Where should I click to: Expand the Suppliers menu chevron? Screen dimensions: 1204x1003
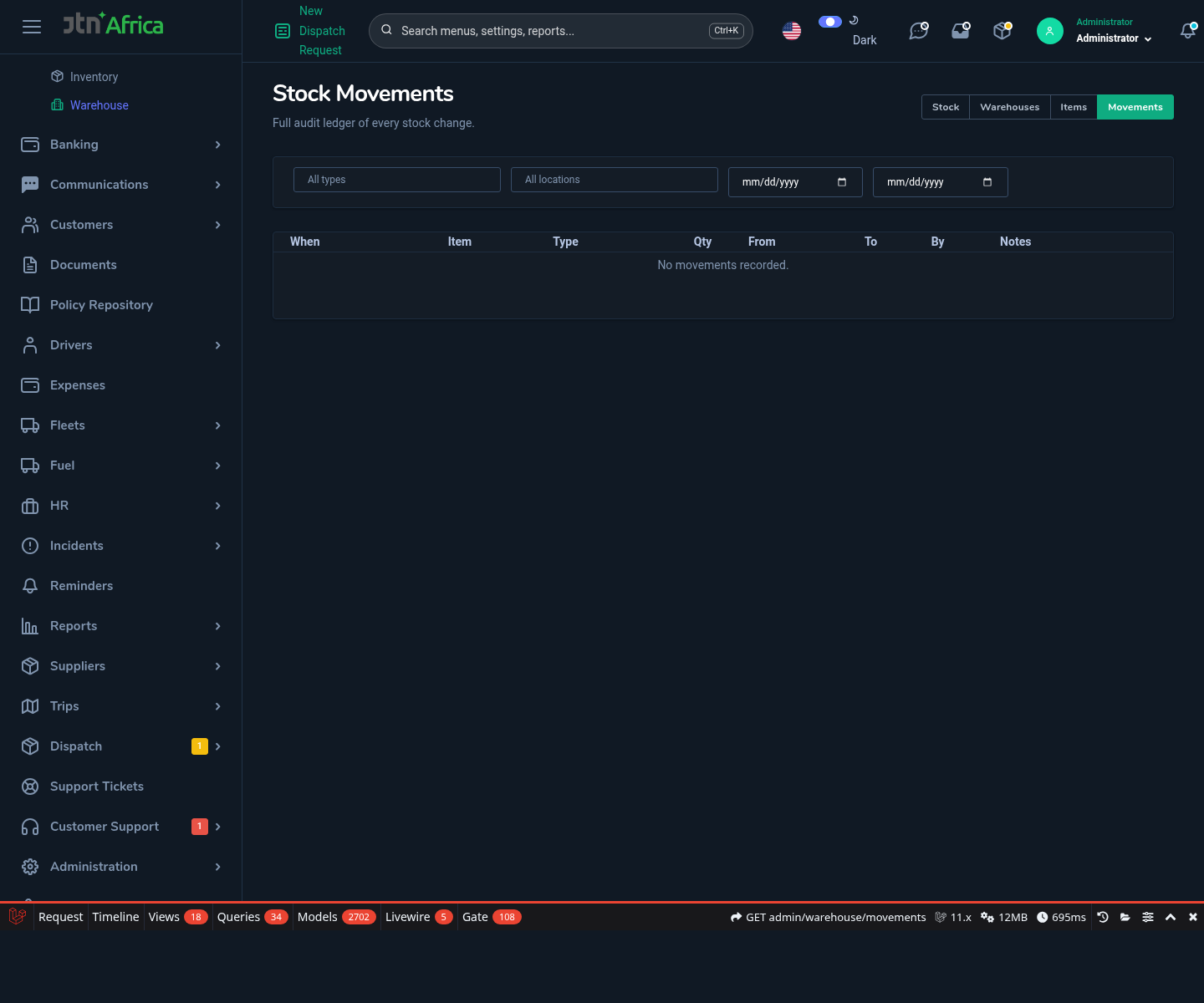(x=218, y=666)
